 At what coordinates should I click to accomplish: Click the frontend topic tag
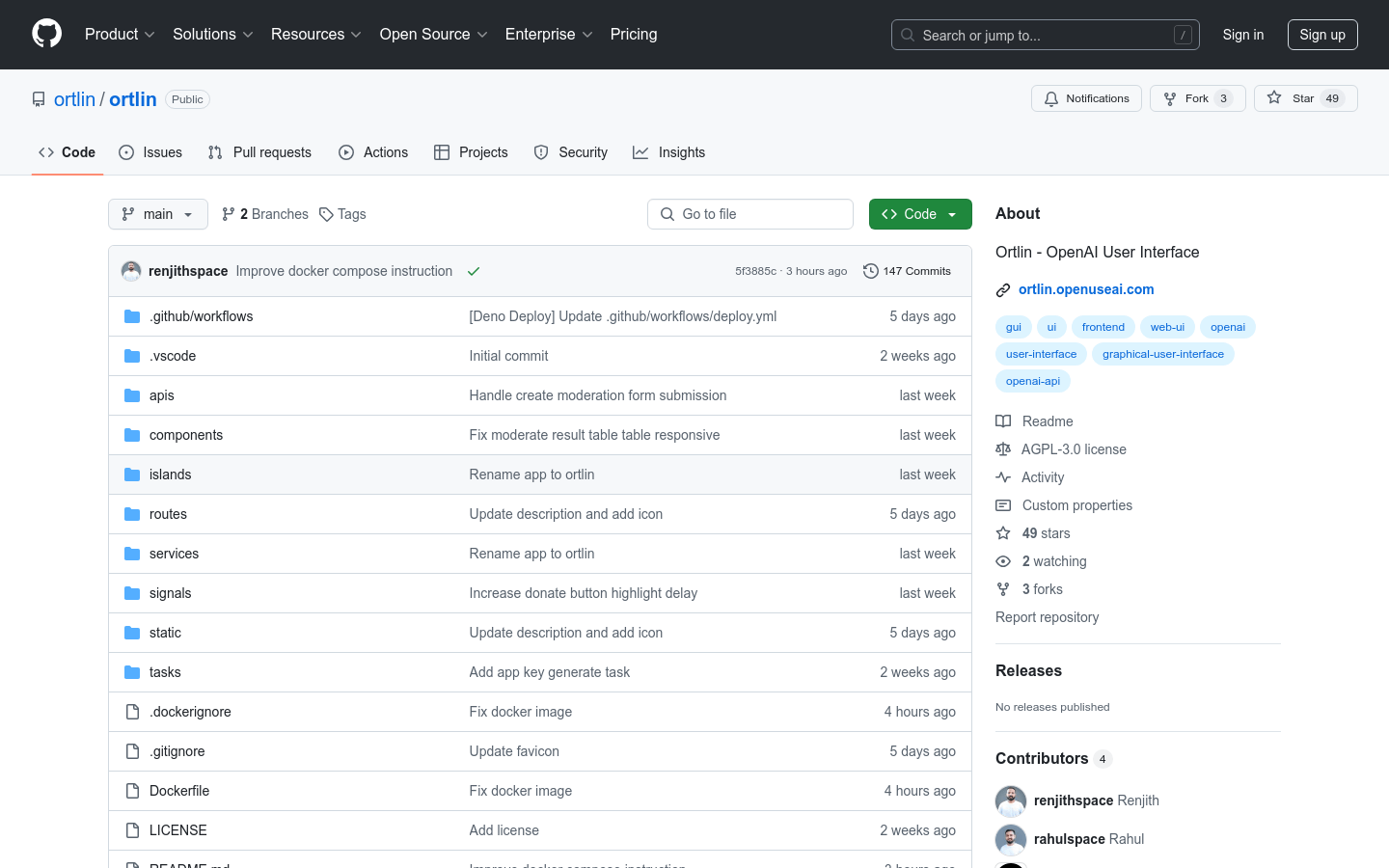(1103, 327)
